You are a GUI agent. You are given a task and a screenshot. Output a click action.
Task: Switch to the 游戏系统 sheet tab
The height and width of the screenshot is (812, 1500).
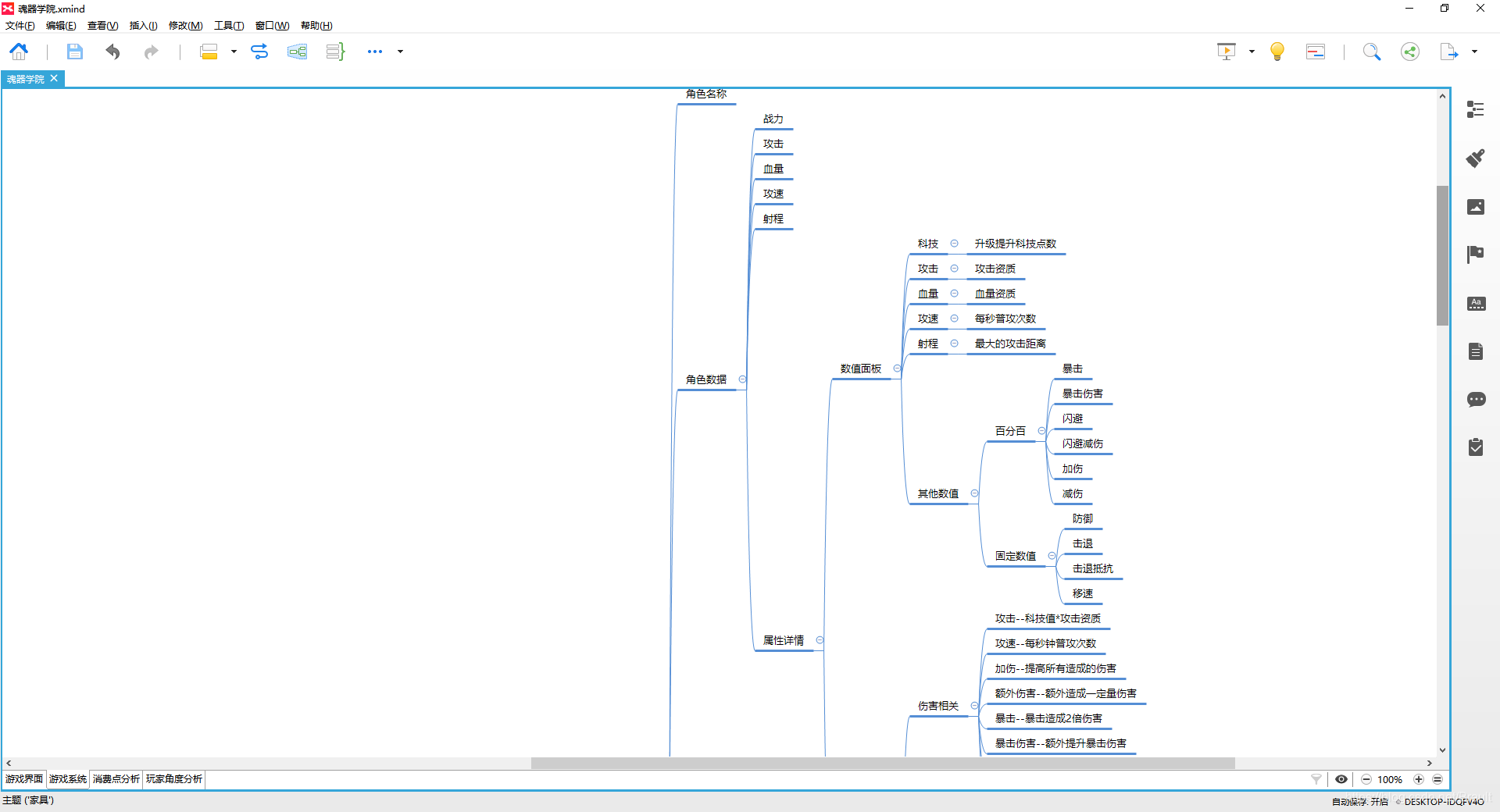(x=68, y=779)
